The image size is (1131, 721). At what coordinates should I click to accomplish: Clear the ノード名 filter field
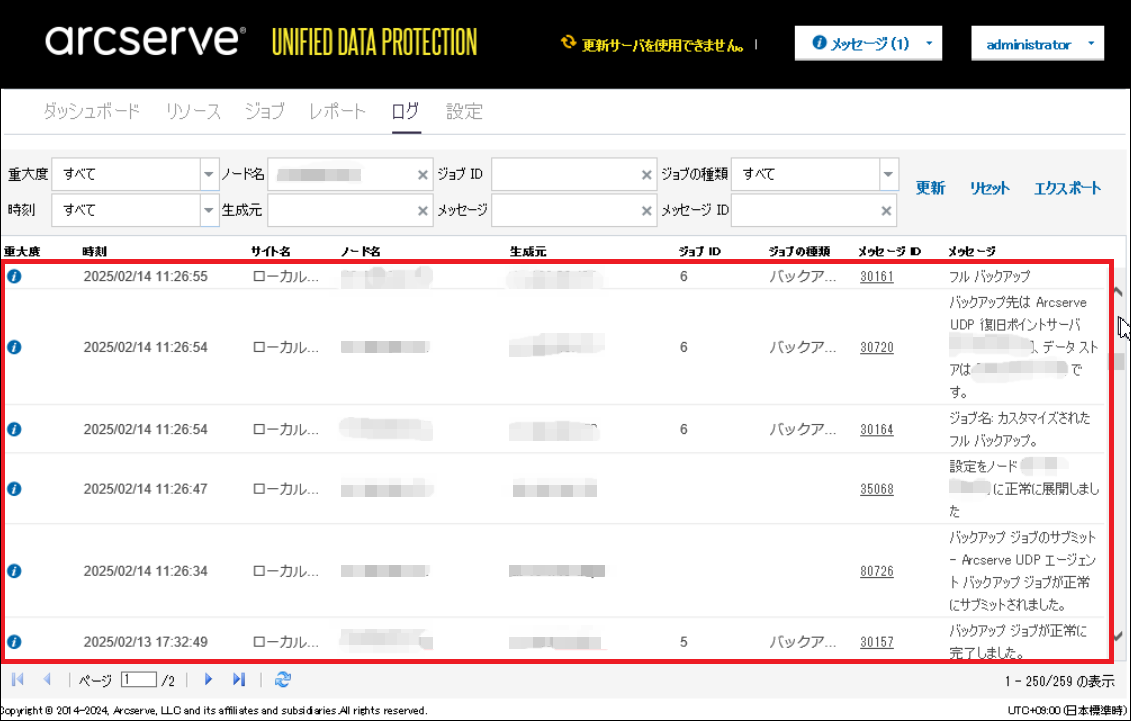(x=423, y=174)
